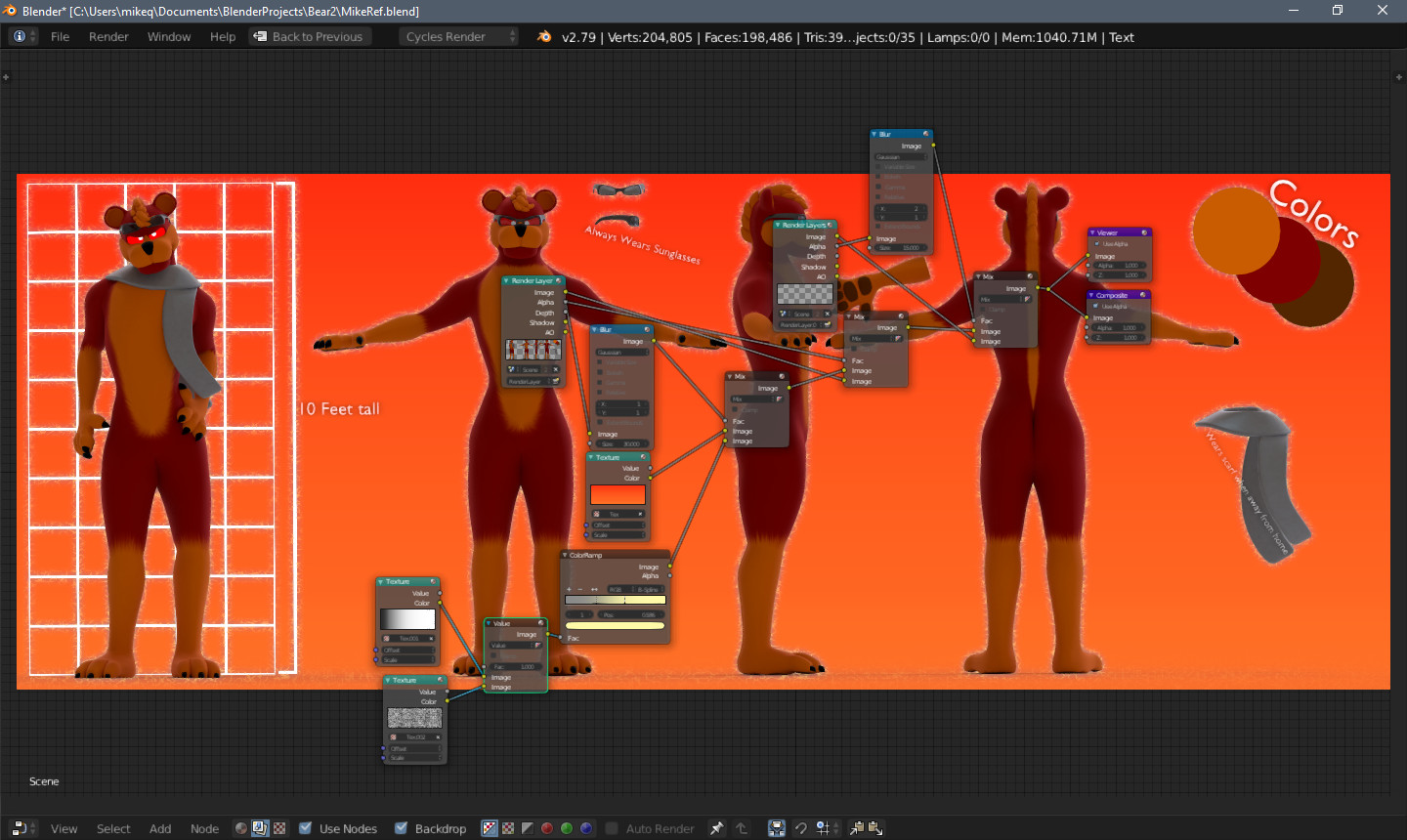The height and width of the screenshot is (840, 1407).
Task: Open the node editor Add menu
Action: [160, 828]
